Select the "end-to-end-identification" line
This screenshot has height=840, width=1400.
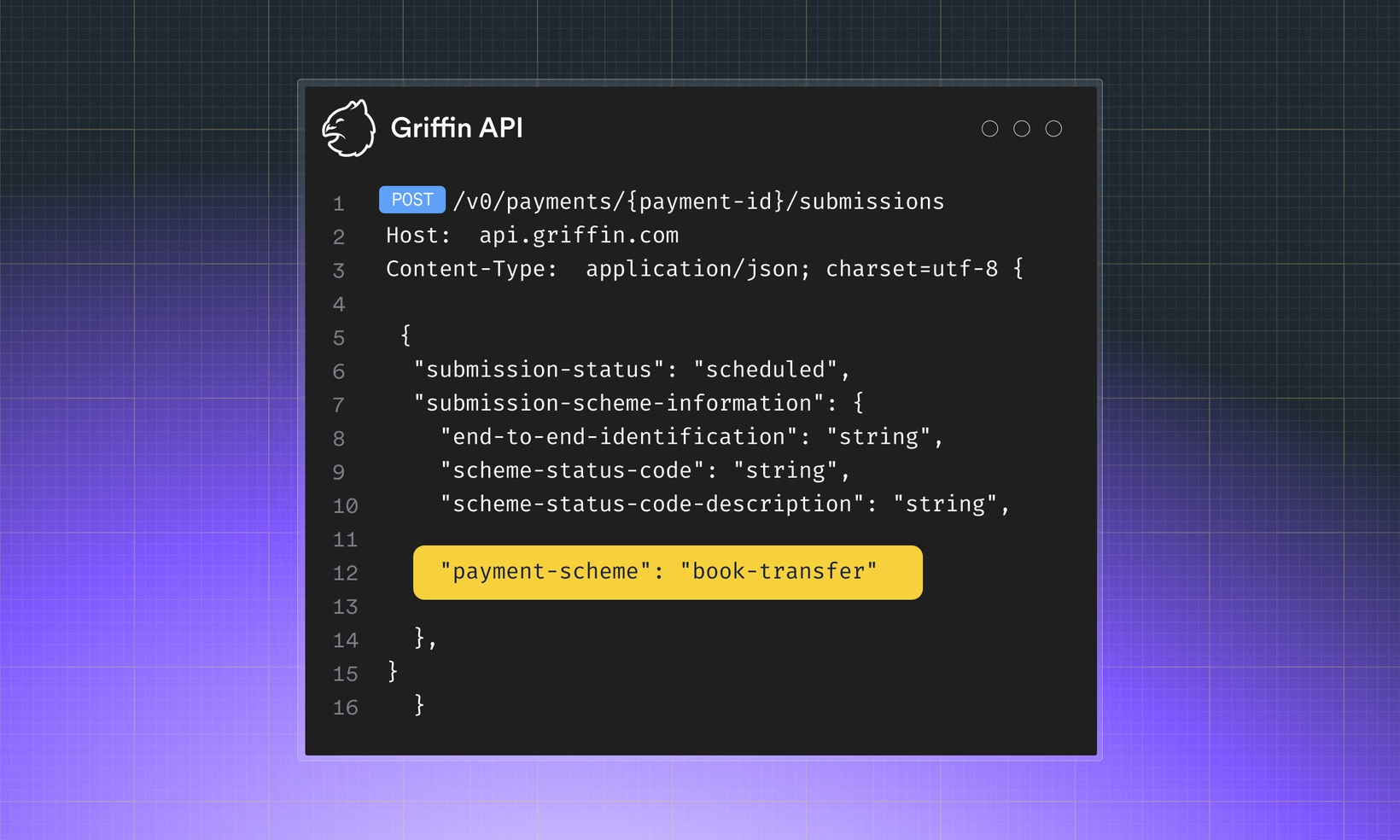point(691,437)
